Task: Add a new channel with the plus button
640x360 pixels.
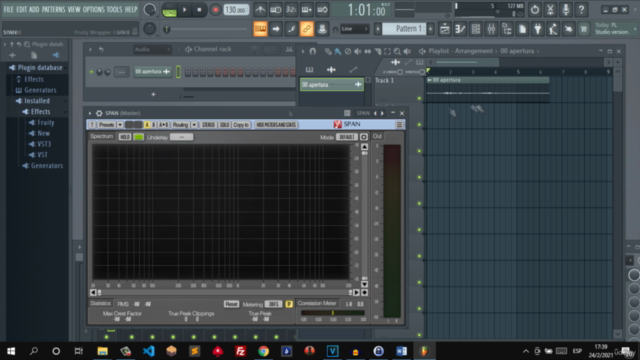Action: (153, 94)
